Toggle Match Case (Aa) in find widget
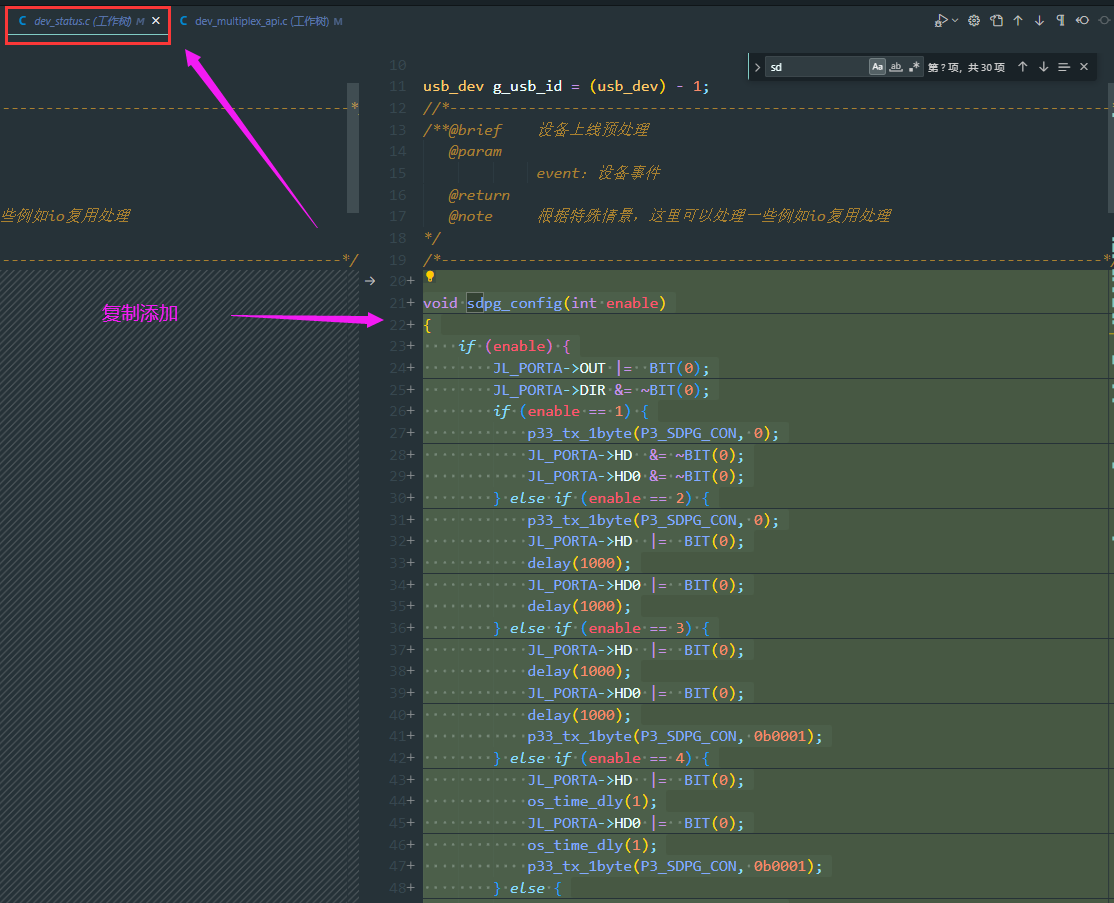 click(877, 67)
